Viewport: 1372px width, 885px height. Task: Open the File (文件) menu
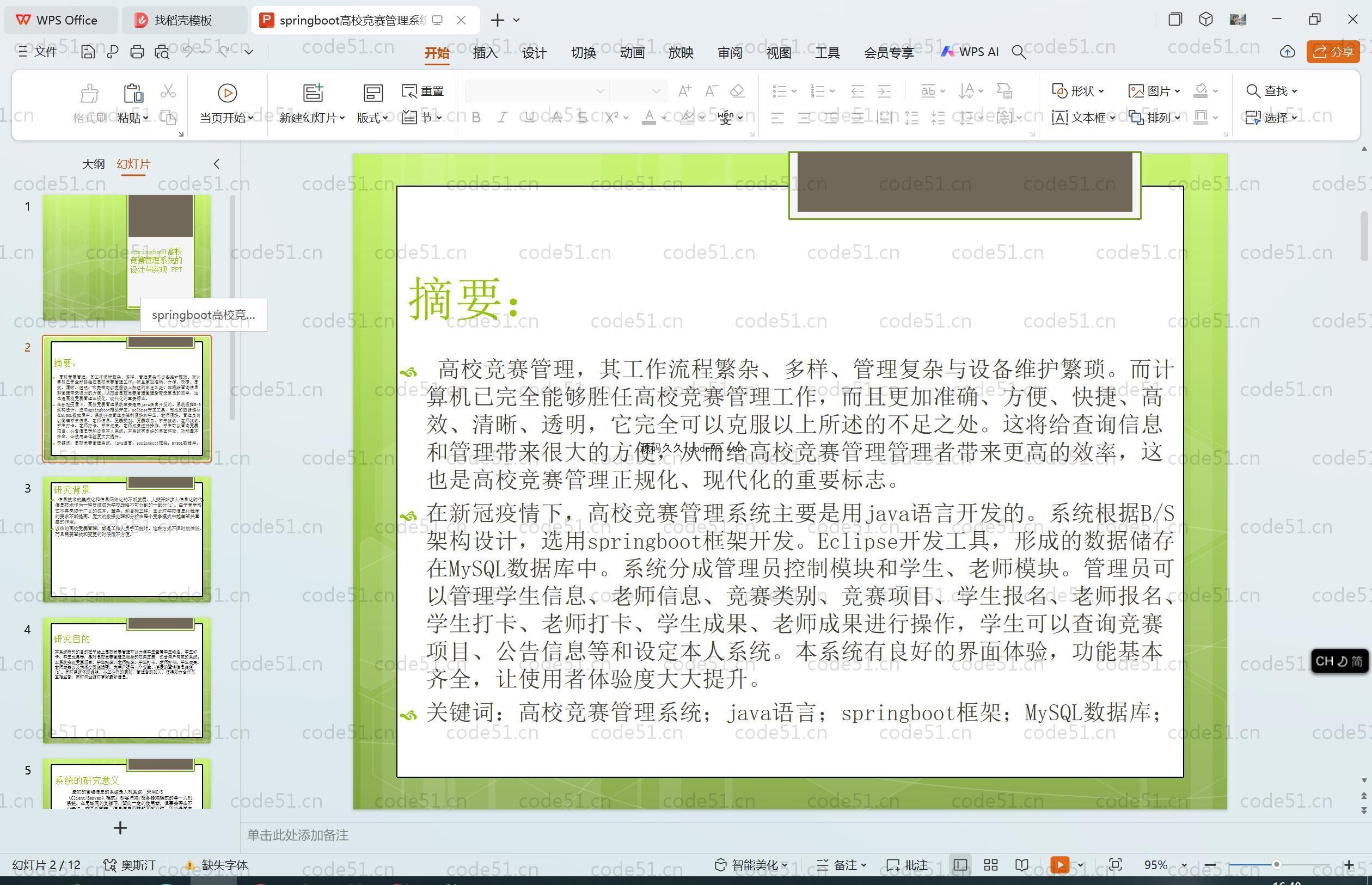click(38, 52)
